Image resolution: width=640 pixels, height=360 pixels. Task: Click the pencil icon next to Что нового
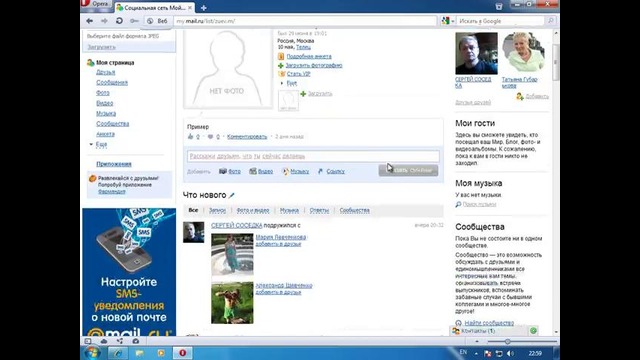pos(231,196)
